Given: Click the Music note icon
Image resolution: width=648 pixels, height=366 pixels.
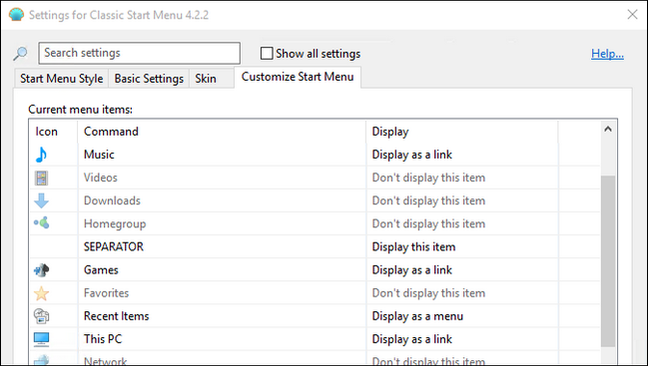Looking at the screenshot, I should click(41, 154).
